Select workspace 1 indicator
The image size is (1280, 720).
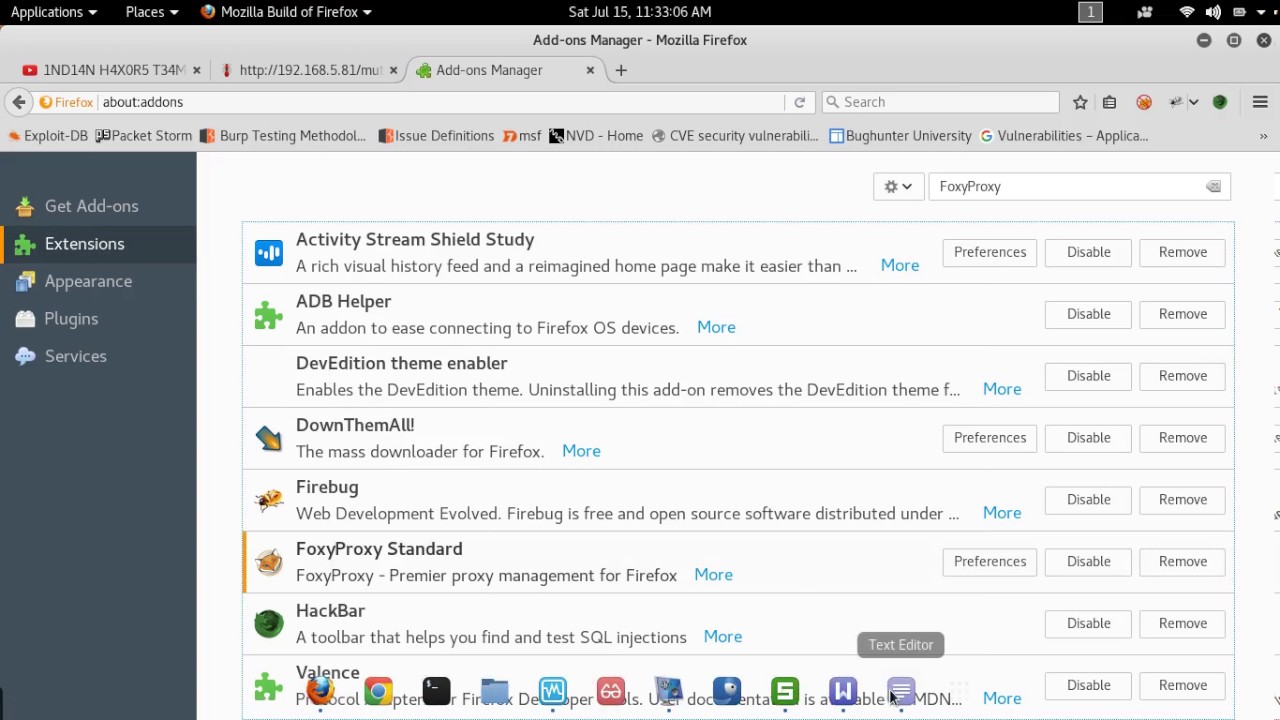tap(1090, 12)
